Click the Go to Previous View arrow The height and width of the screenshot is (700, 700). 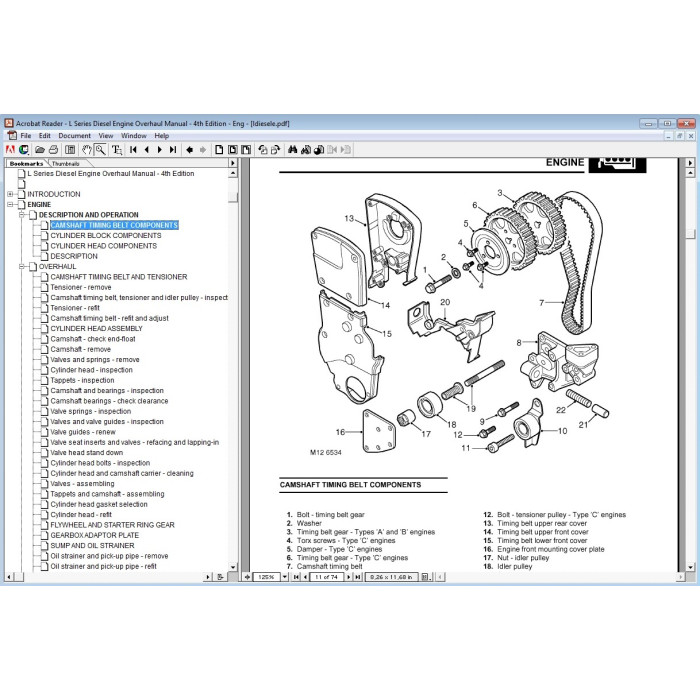point(190,150)
